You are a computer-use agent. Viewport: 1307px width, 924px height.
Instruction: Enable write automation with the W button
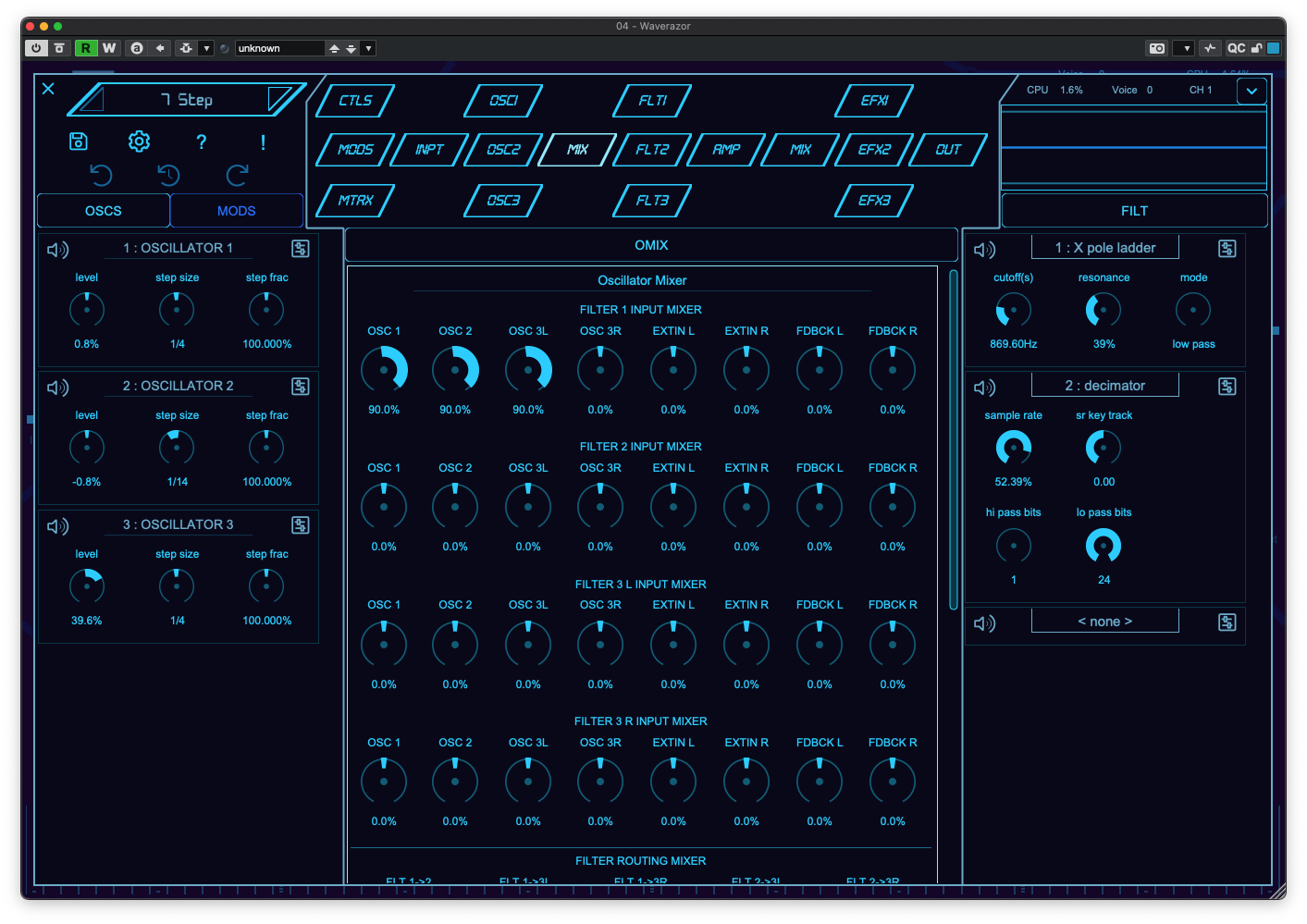click(x=110, y=47)
